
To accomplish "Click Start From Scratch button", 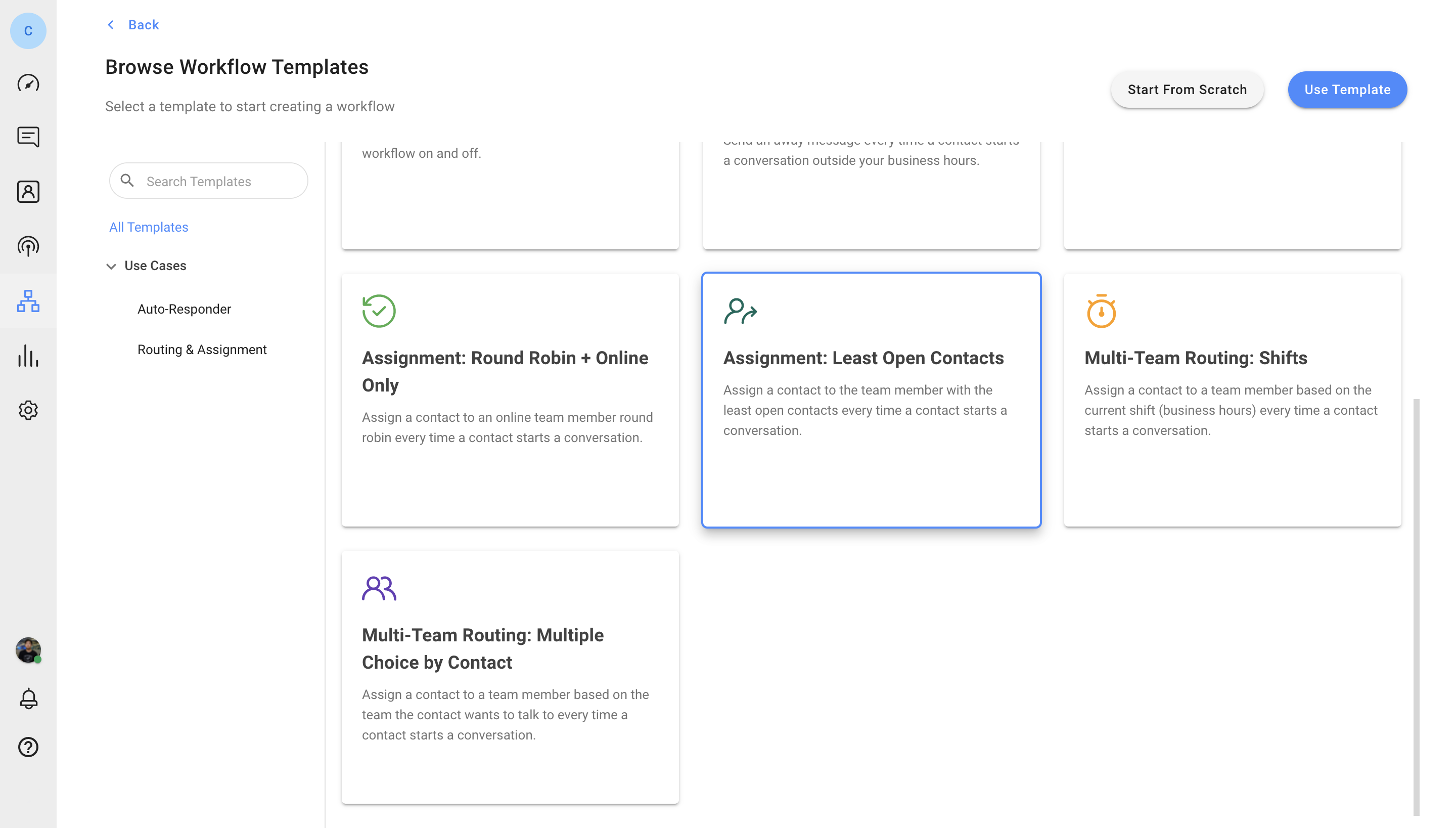I will tap(1187, 90).
